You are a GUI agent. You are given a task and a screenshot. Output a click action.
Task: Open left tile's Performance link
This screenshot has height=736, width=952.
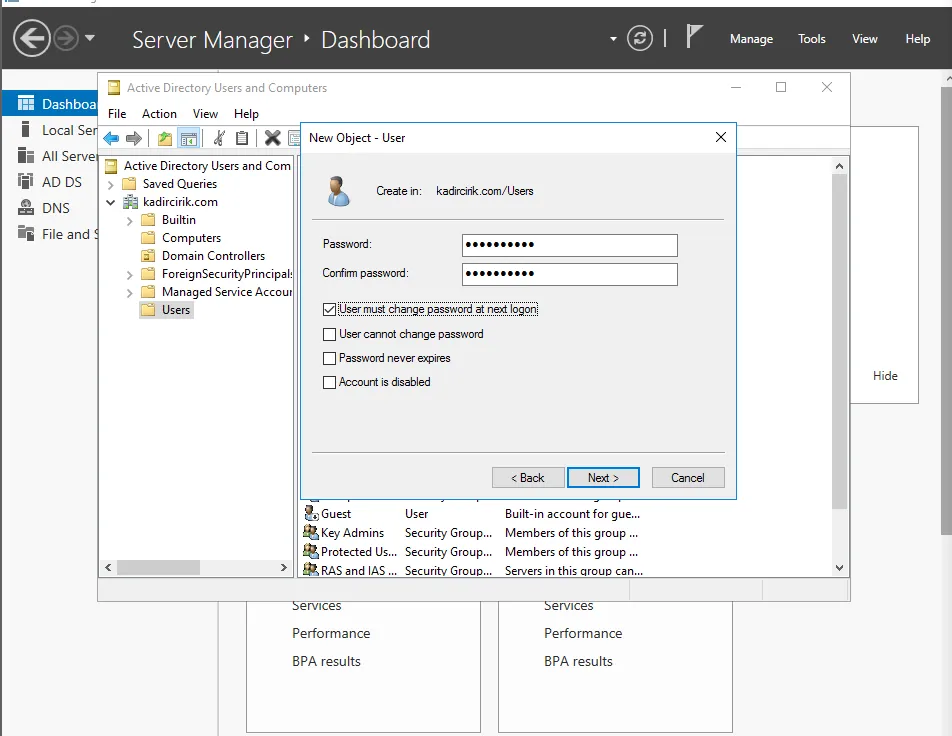point(331,633)
